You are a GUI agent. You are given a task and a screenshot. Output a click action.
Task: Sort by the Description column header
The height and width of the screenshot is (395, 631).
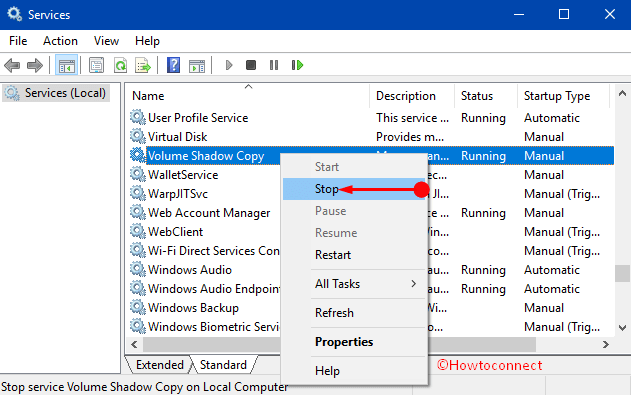(x=412, y=96)
